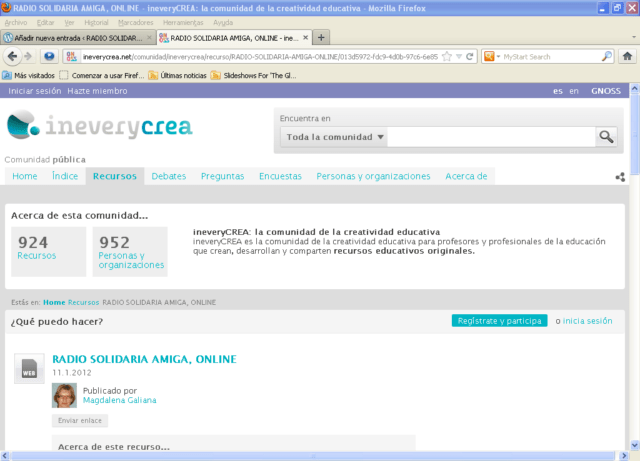The width and height of the screenshot is (640, 461).
Task: Open the Historial menu
Action: pyautogui.click(x=97, y=21)
